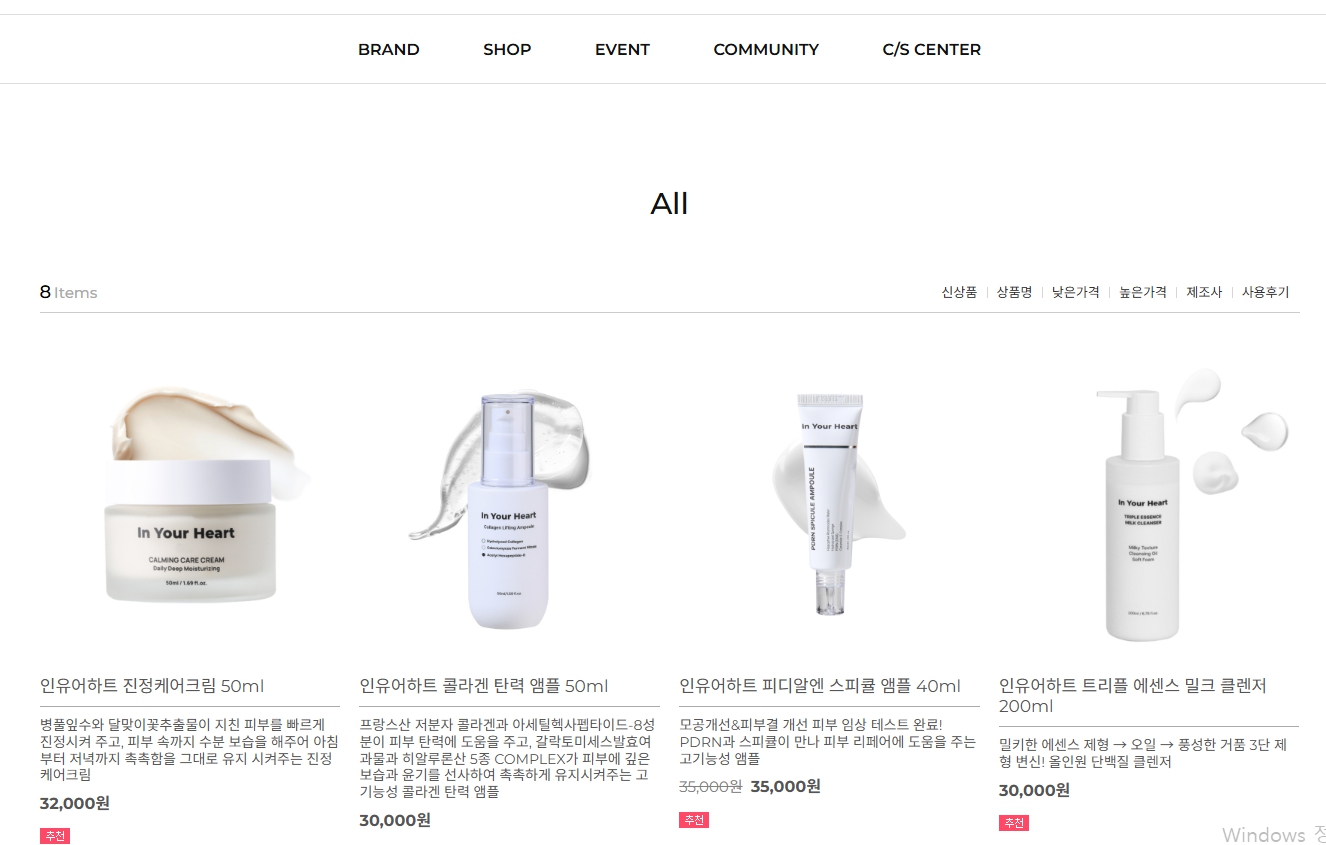This screenshot has width=1326, height=845.
Task: Go to the EVENT menu
Action: (622, 49)
